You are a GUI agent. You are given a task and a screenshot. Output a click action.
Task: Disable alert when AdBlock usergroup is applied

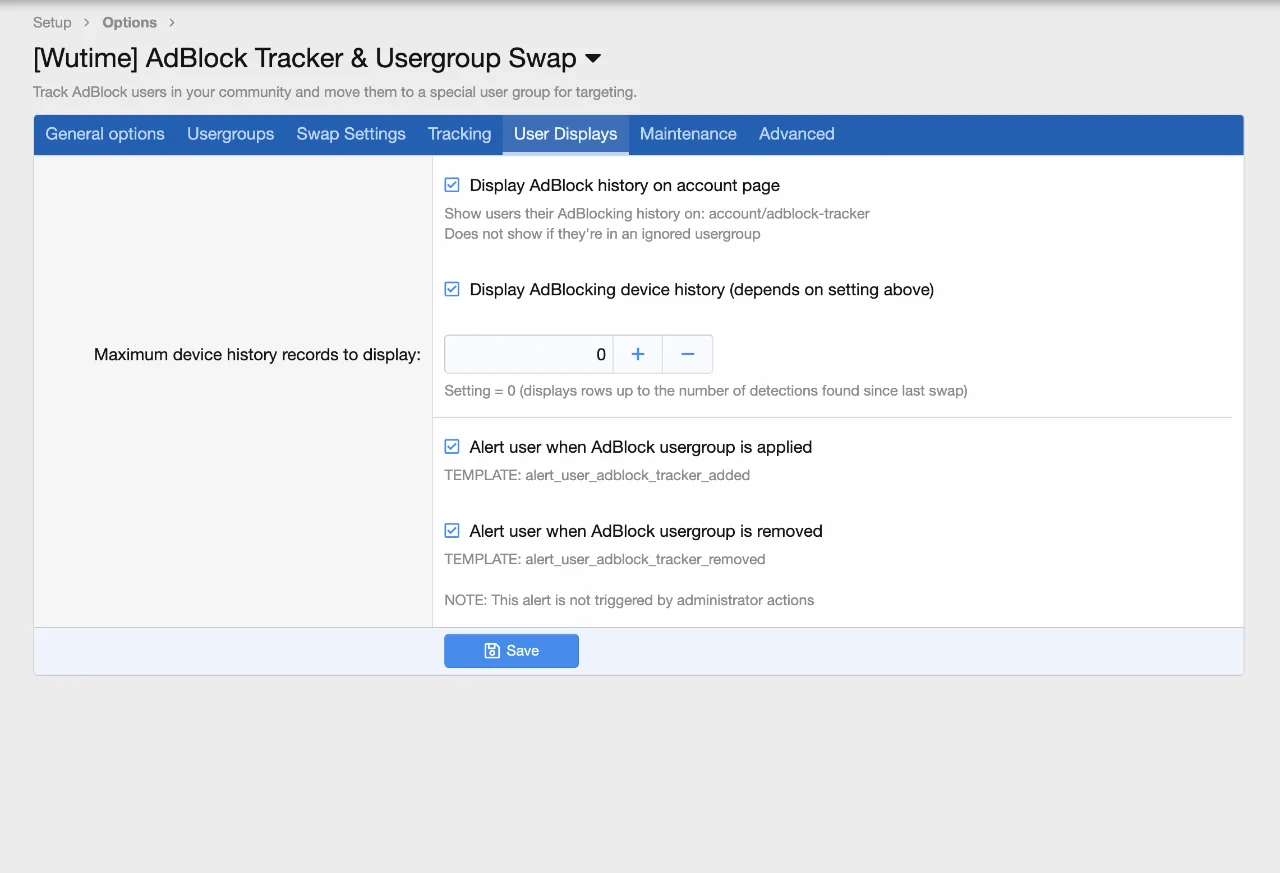coord(452,447)
